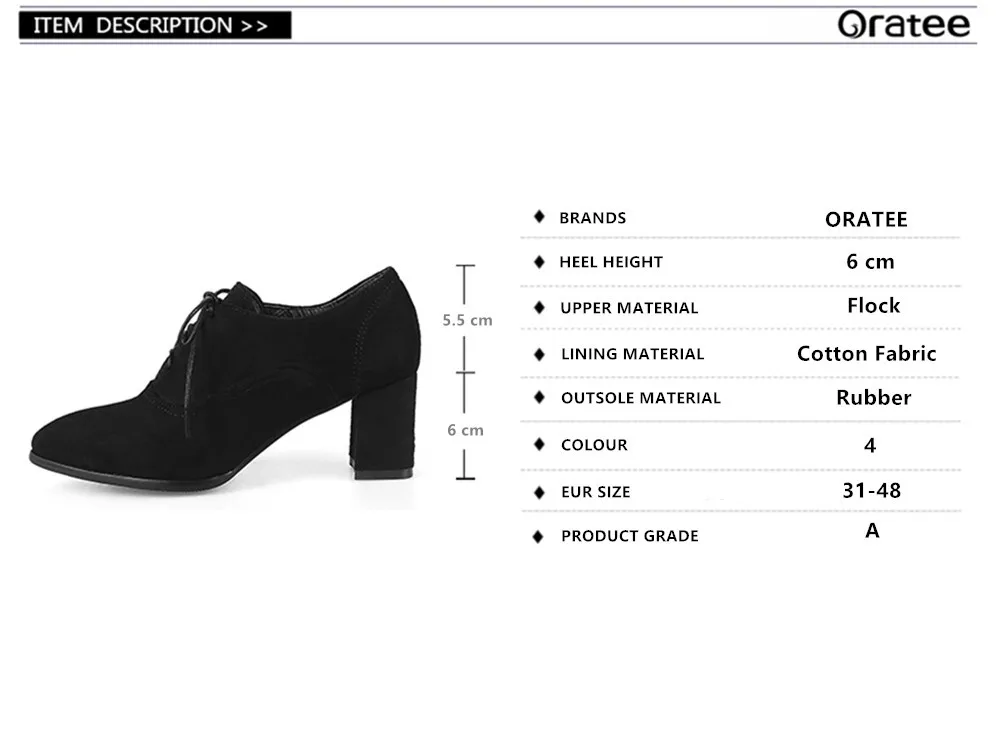
Task: Click the diamond bullet beside EUR SIZE
Action: (x=539, y=492)
